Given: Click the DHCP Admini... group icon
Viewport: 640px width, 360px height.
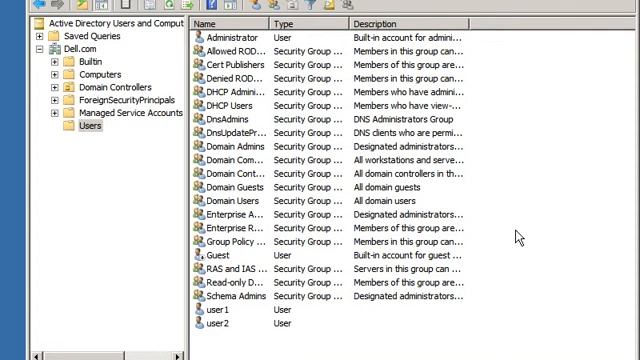Looking at the screenshot, I should [x=199, y=91].
